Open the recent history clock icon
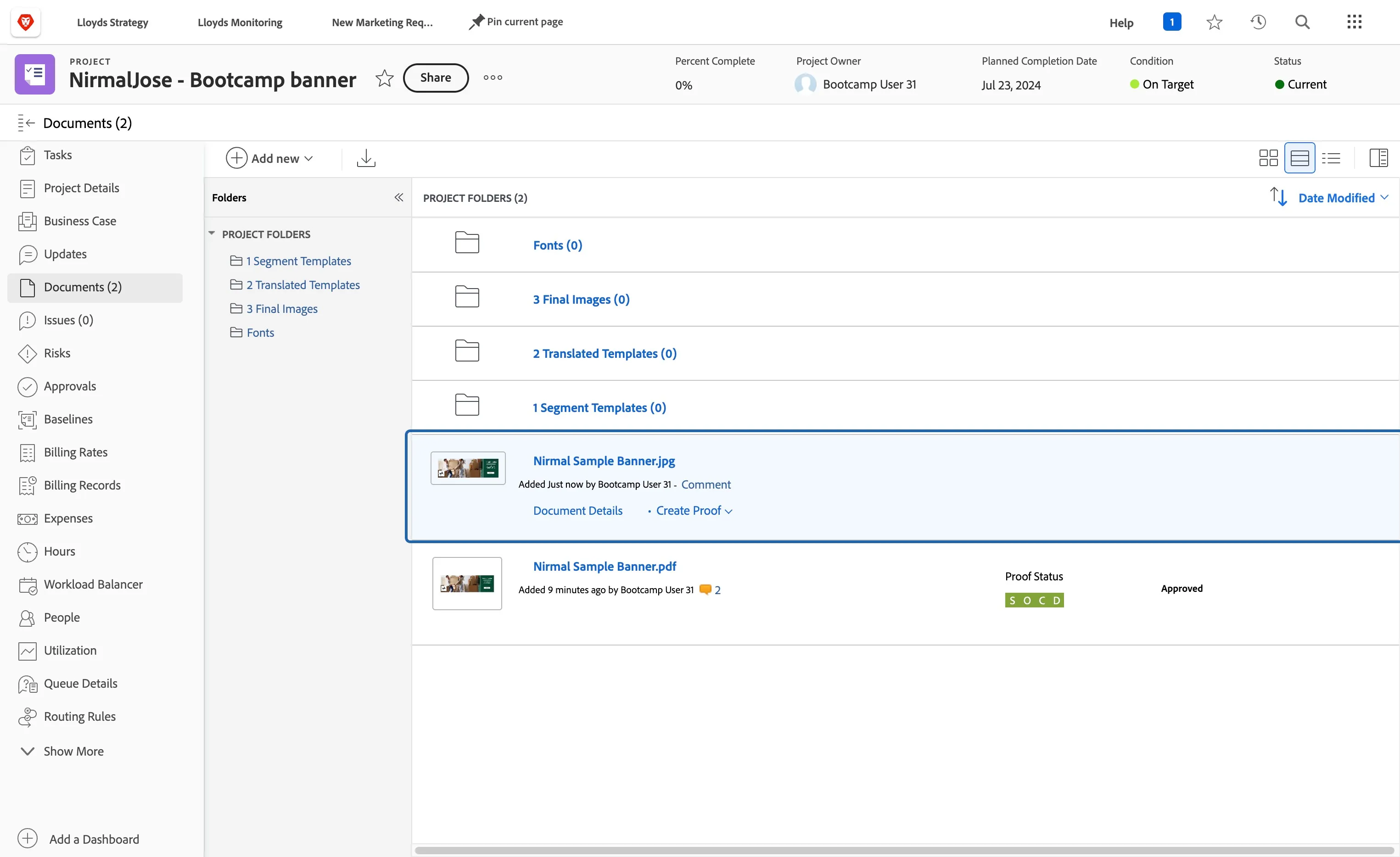 click(1258, 22)
